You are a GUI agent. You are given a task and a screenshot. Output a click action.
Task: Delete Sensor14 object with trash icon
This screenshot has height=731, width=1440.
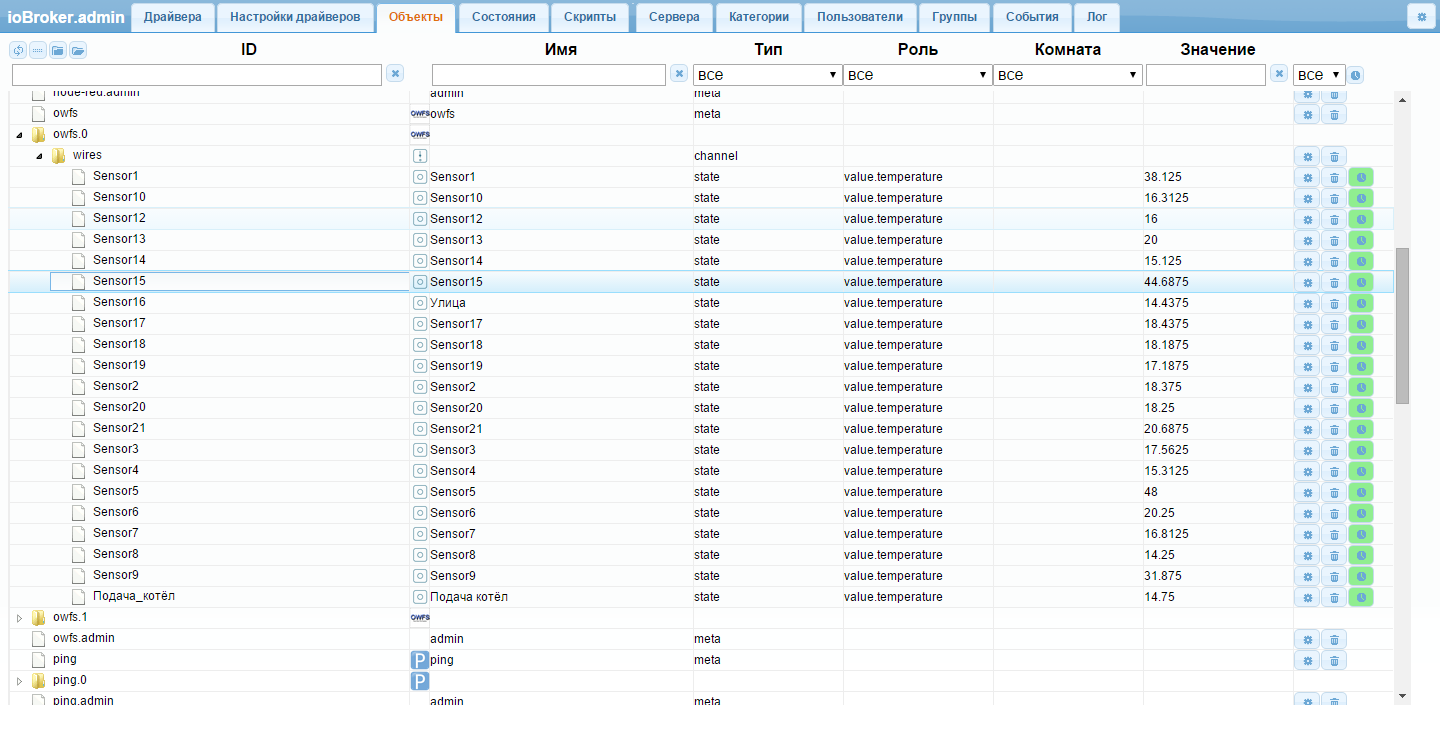tap(1334, 261)
